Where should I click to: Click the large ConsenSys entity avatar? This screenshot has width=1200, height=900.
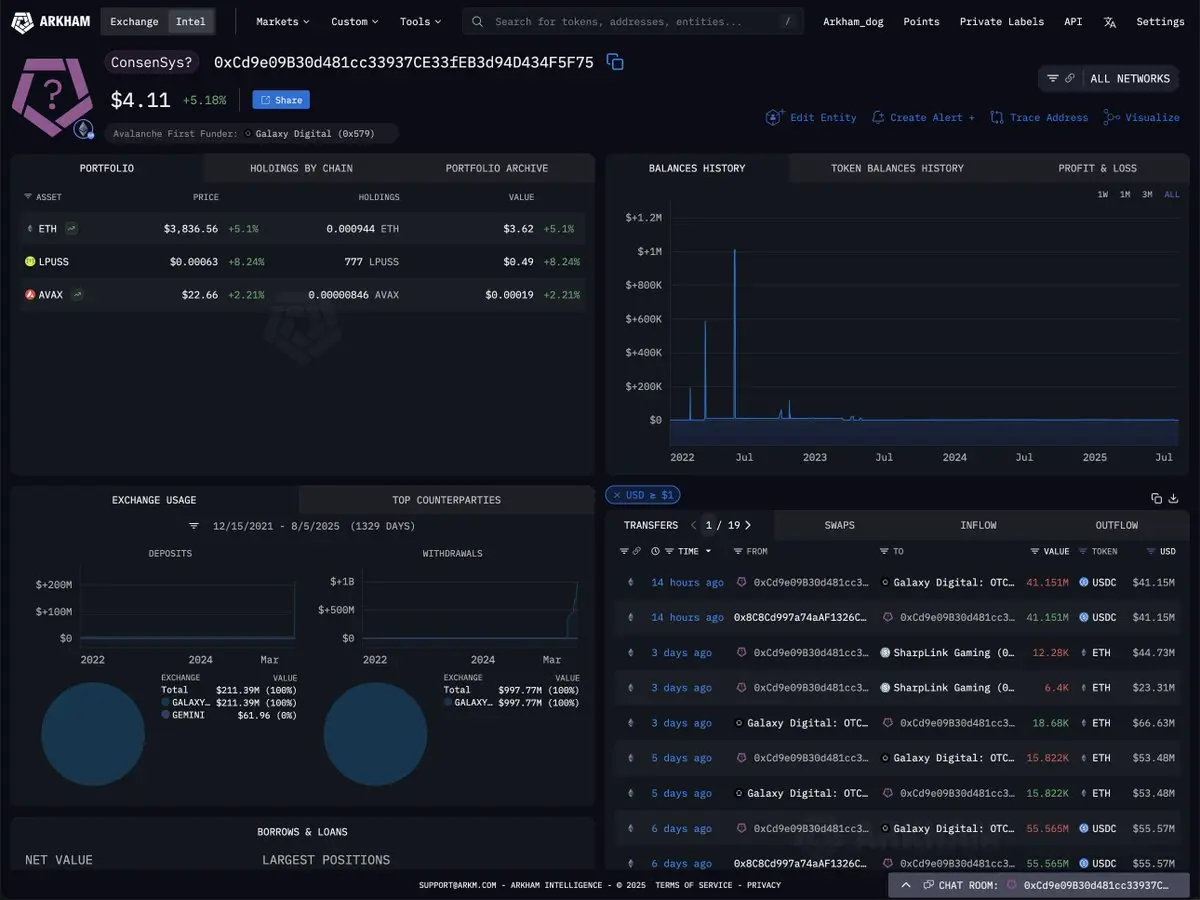[53, 97]
